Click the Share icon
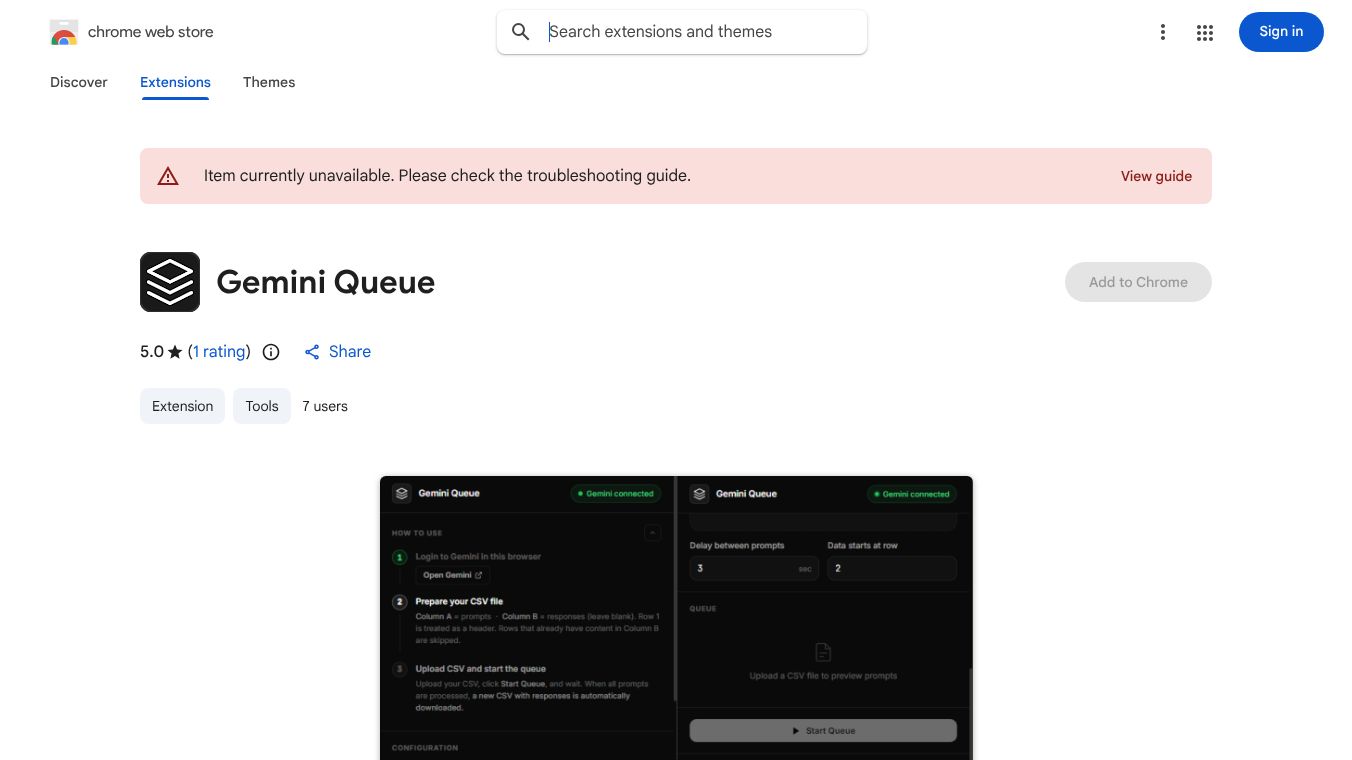 (312, 352)
